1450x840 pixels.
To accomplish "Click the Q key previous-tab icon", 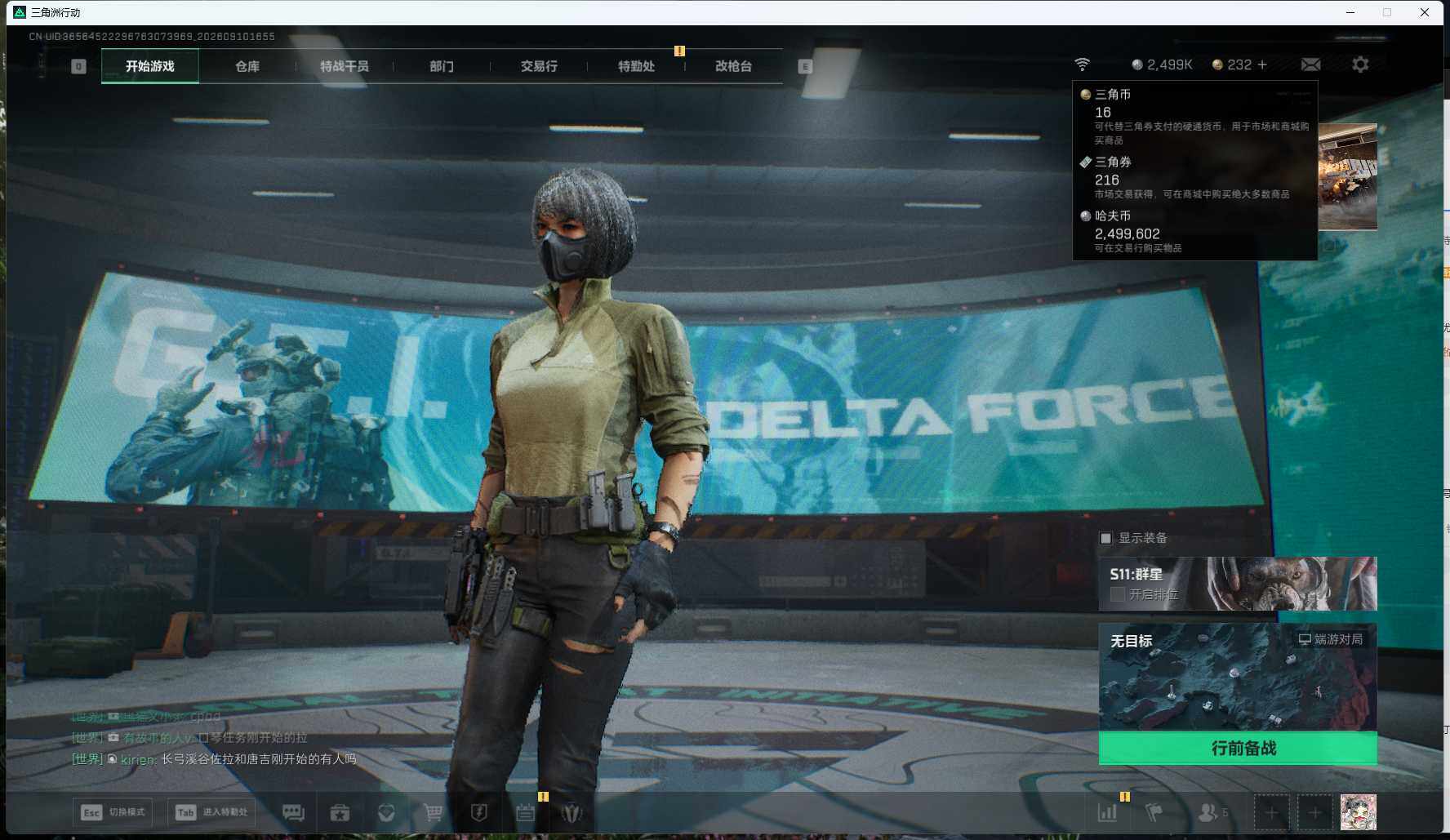I will 78,66.
